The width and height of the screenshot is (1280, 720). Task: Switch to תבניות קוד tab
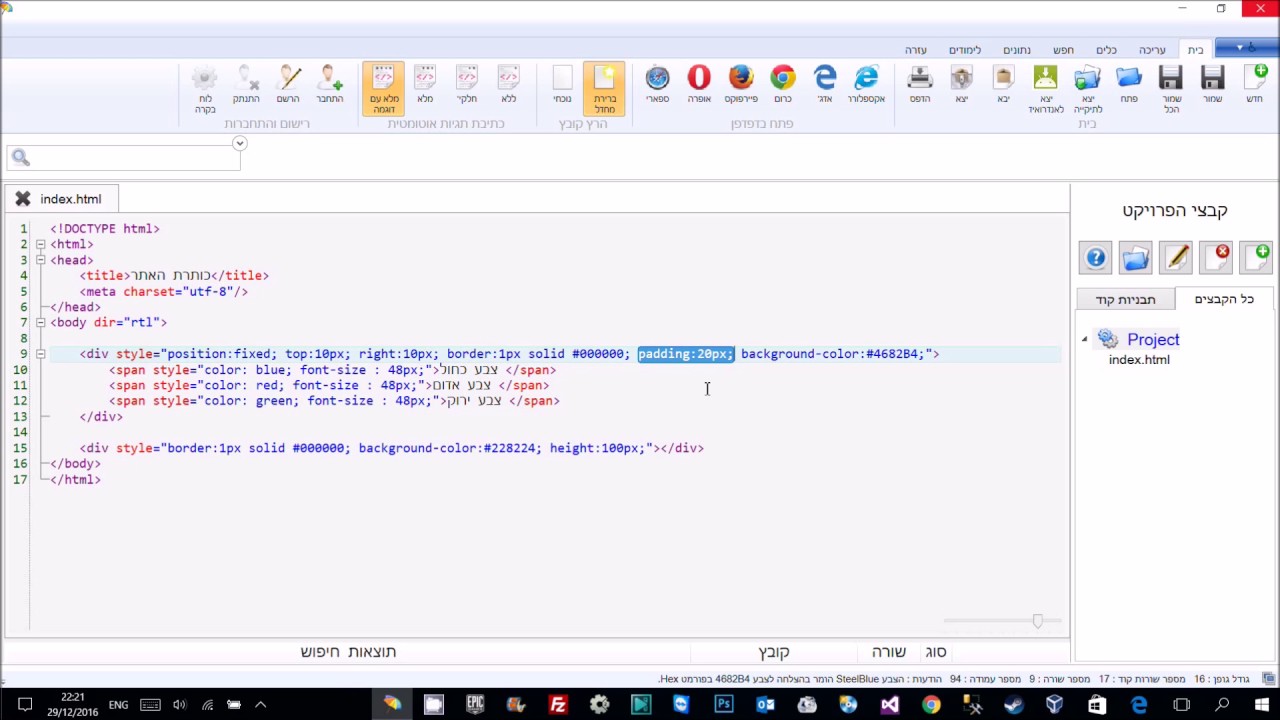point(1125,299)
